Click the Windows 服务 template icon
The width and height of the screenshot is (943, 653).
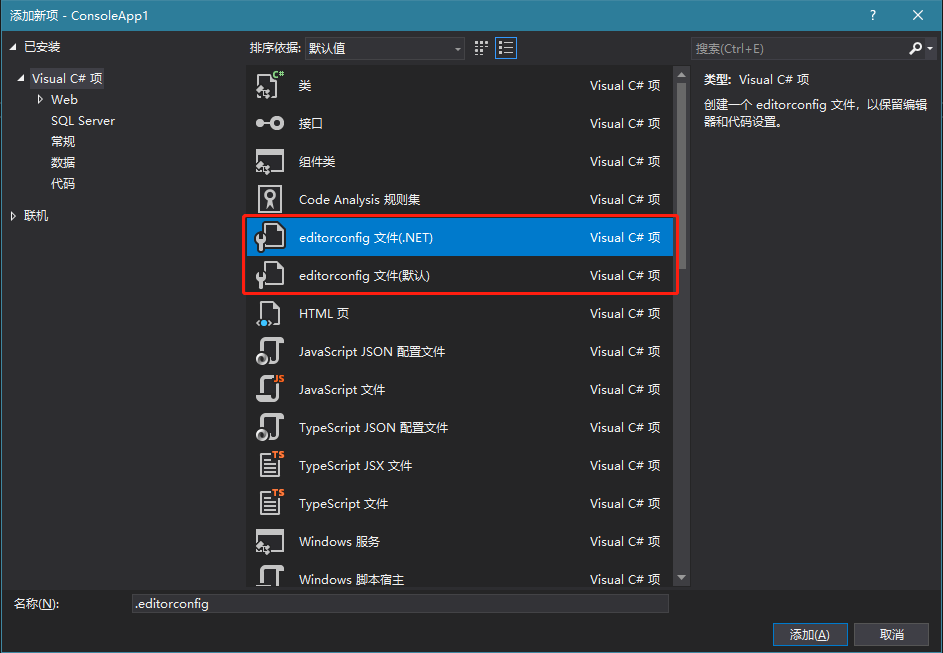(270, 541)
